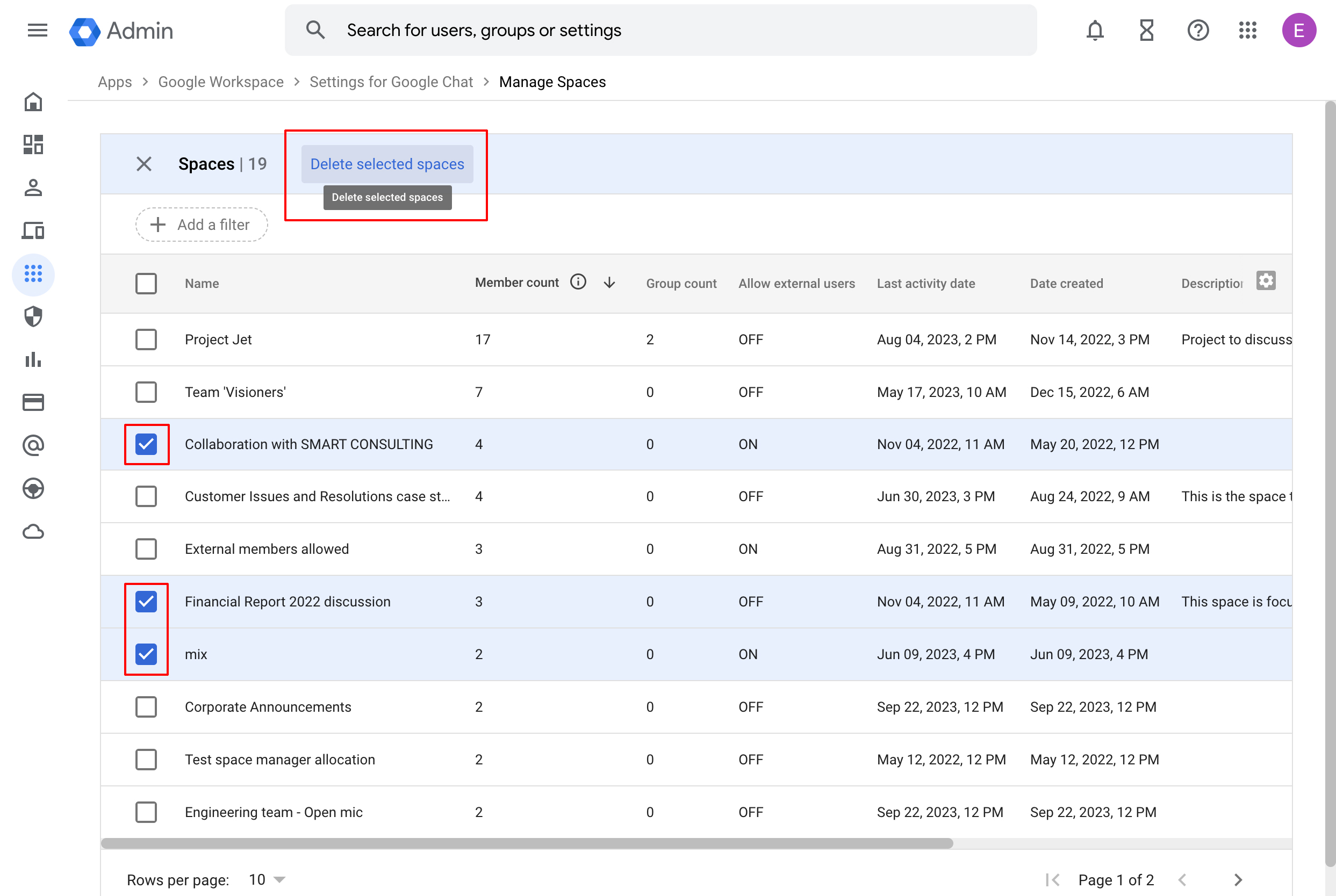Click the column settings gear icon
The image size is (1336, 896).
point(1265,281)
